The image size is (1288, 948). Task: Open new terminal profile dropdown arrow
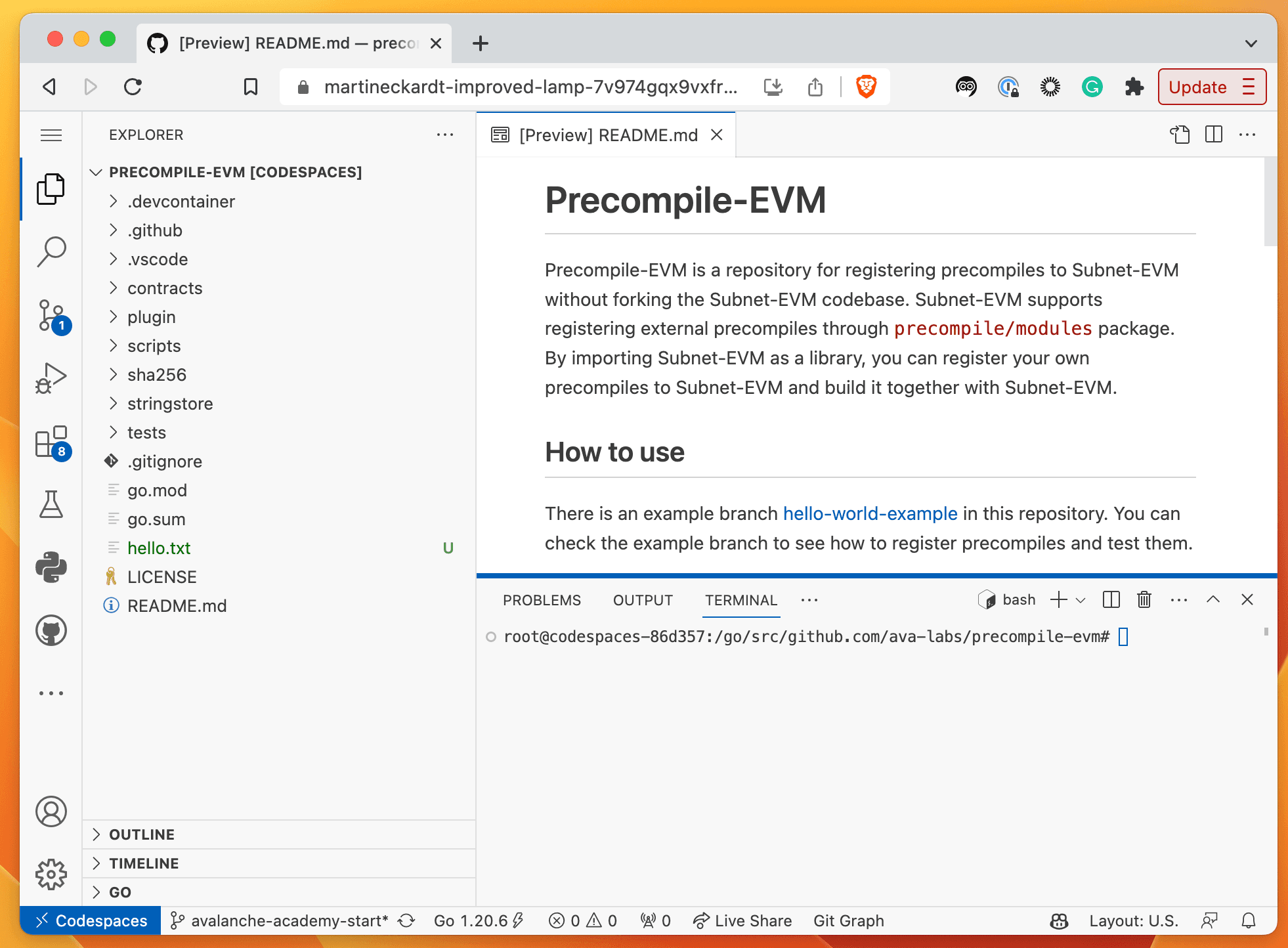[1081, 600]
